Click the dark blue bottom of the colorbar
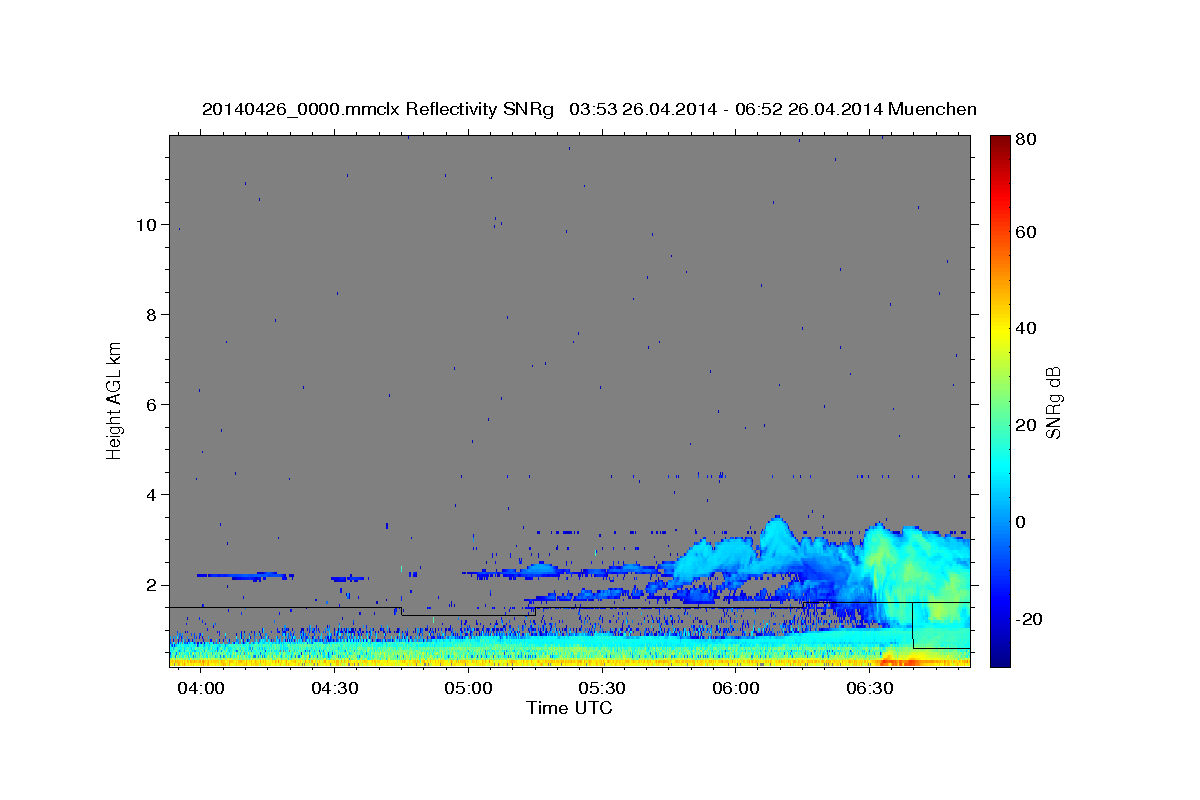Viewport: 1200px width, 800px height. (1000, 655)
